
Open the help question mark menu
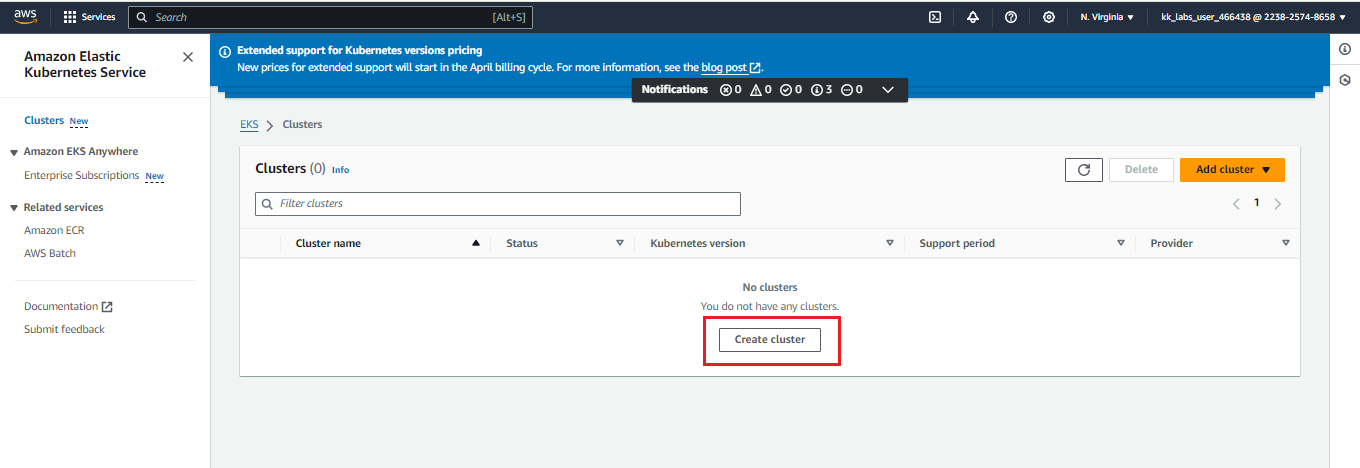(x=1011, y=17)
